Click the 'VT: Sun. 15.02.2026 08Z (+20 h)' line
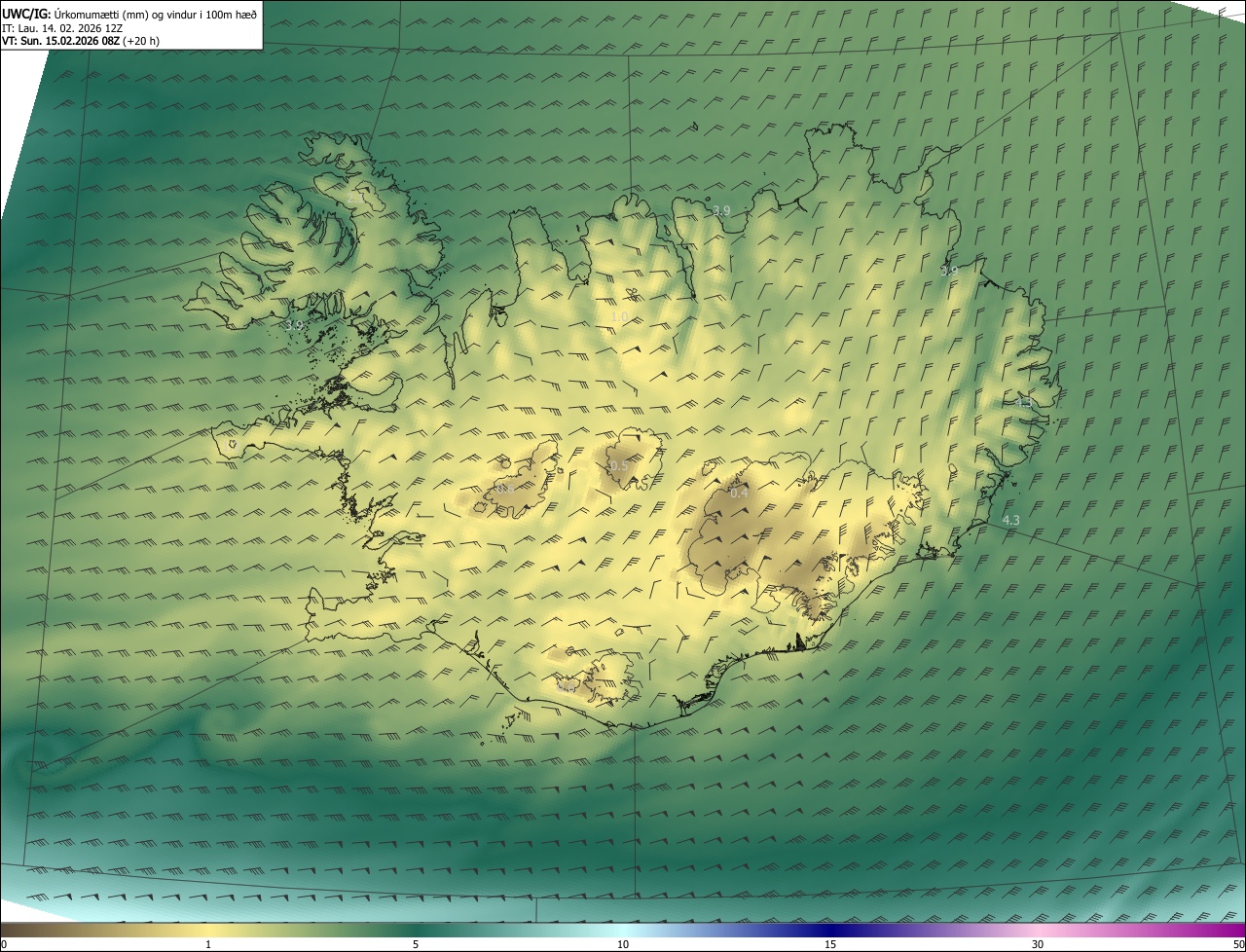The width and height of the screenshot is (1246, 952). pos(81,41)
